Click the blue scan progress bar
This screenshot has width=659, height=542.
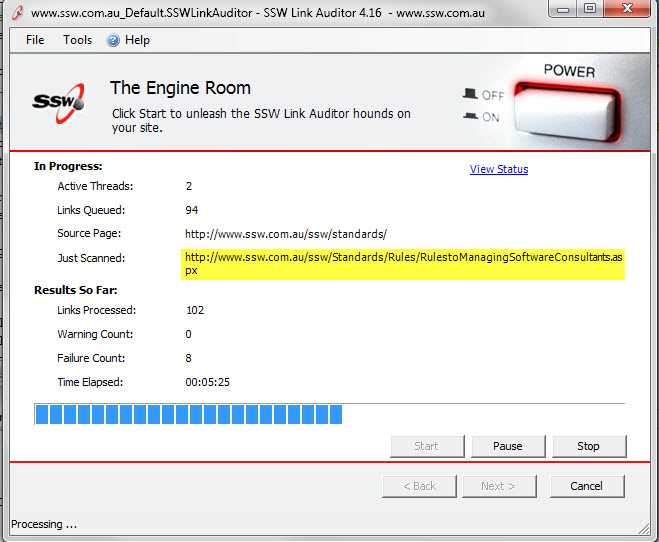pyautogui.click(x=188, y=415)
